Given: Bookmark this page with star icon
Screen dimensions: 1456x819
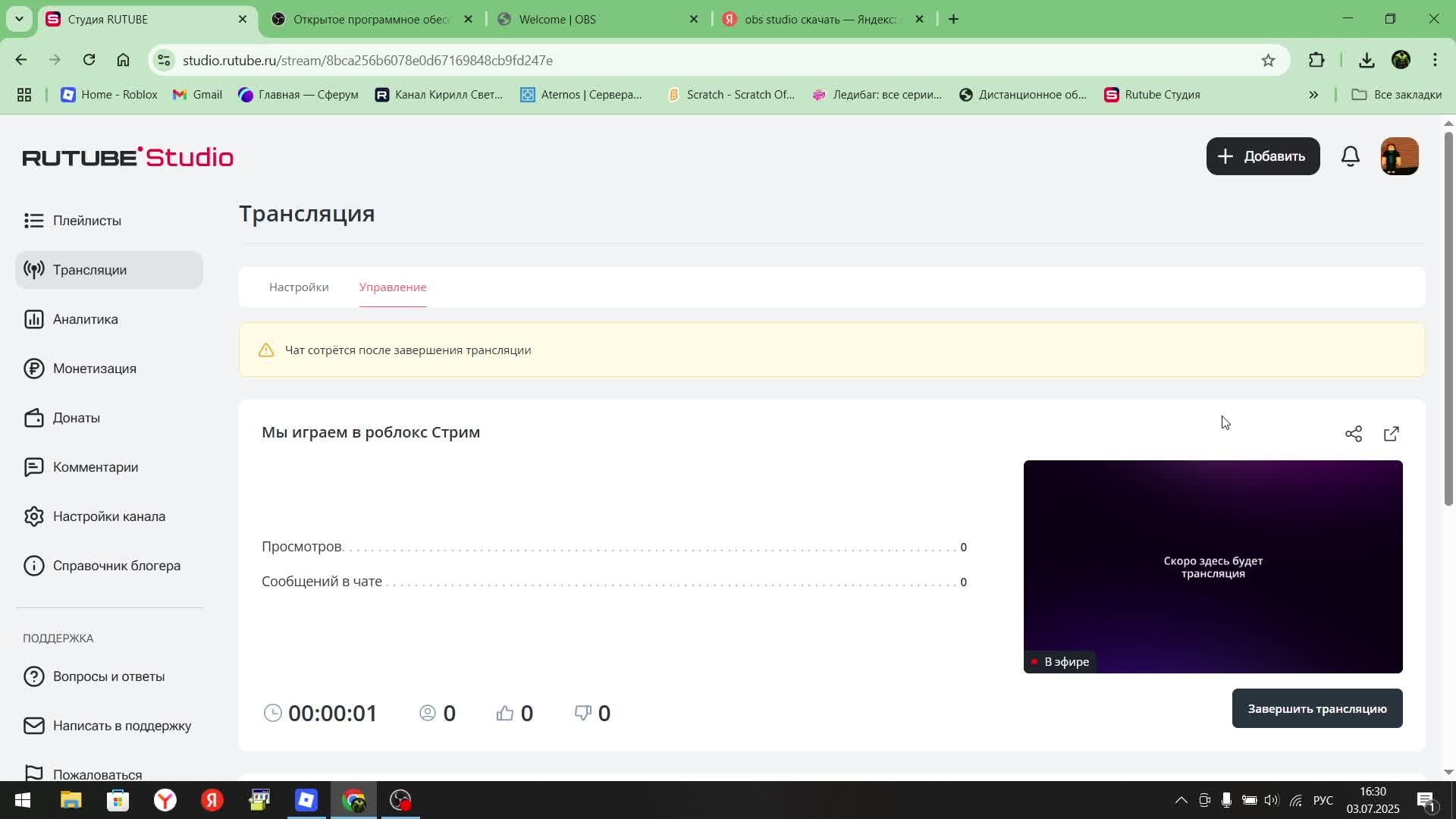Looking at the screenshot, I should pyautogui.click(x=1268, y=61).
